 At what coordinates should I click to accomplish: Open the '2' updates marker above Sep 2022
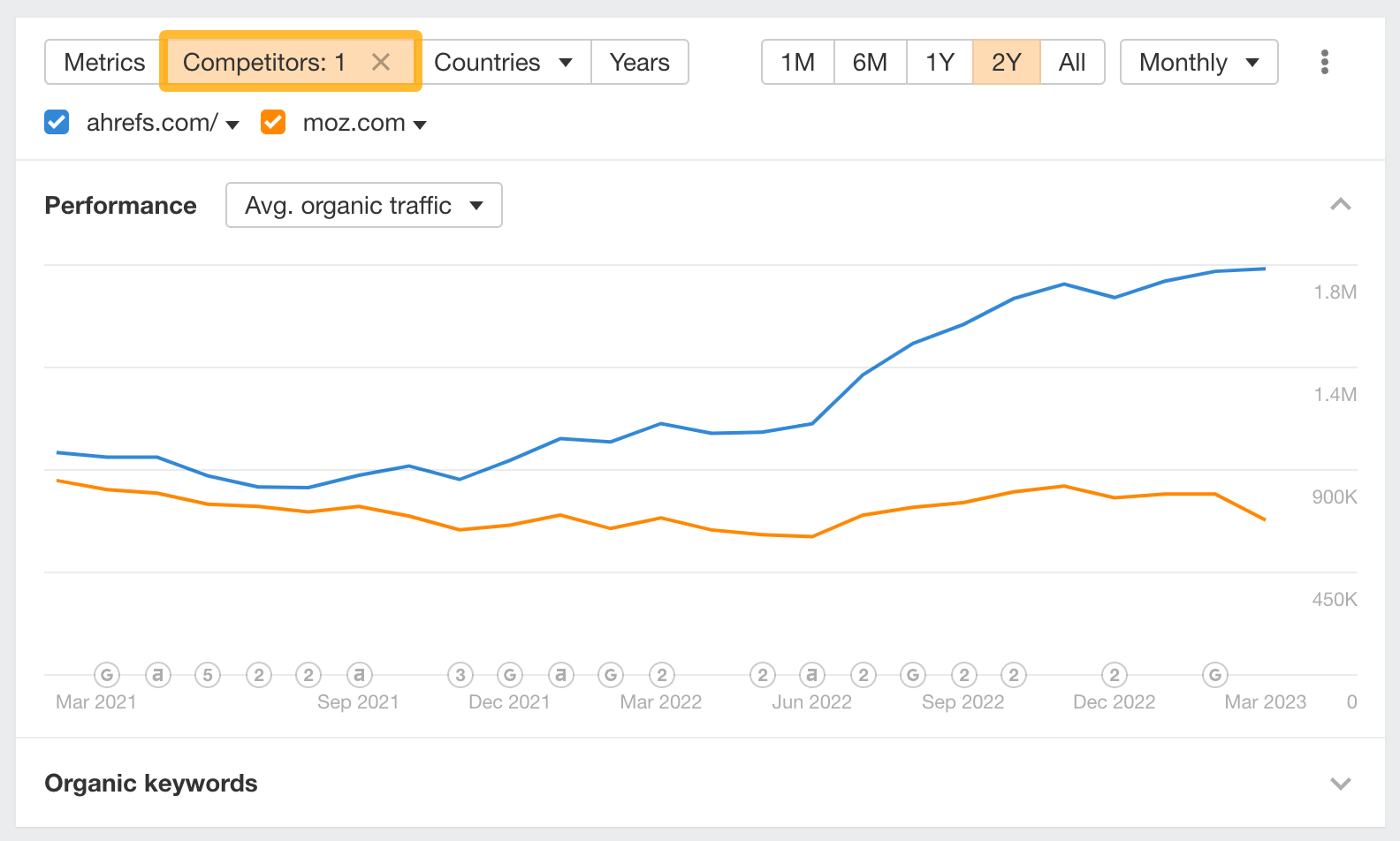[x=963, y=675]
